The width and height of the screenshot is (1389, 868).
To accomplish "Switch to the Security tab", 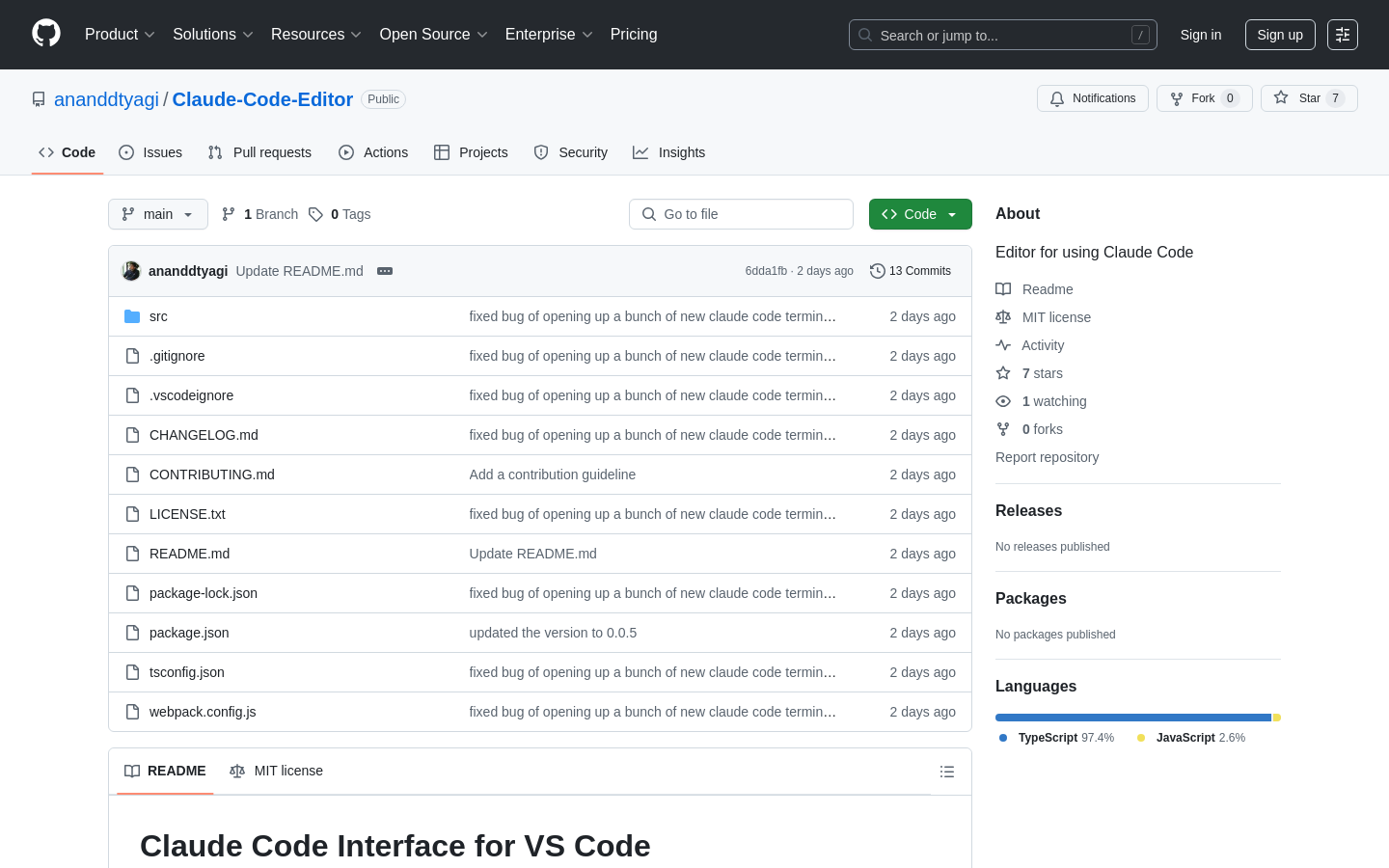I will pyautogui.click(x=571, y=152).
